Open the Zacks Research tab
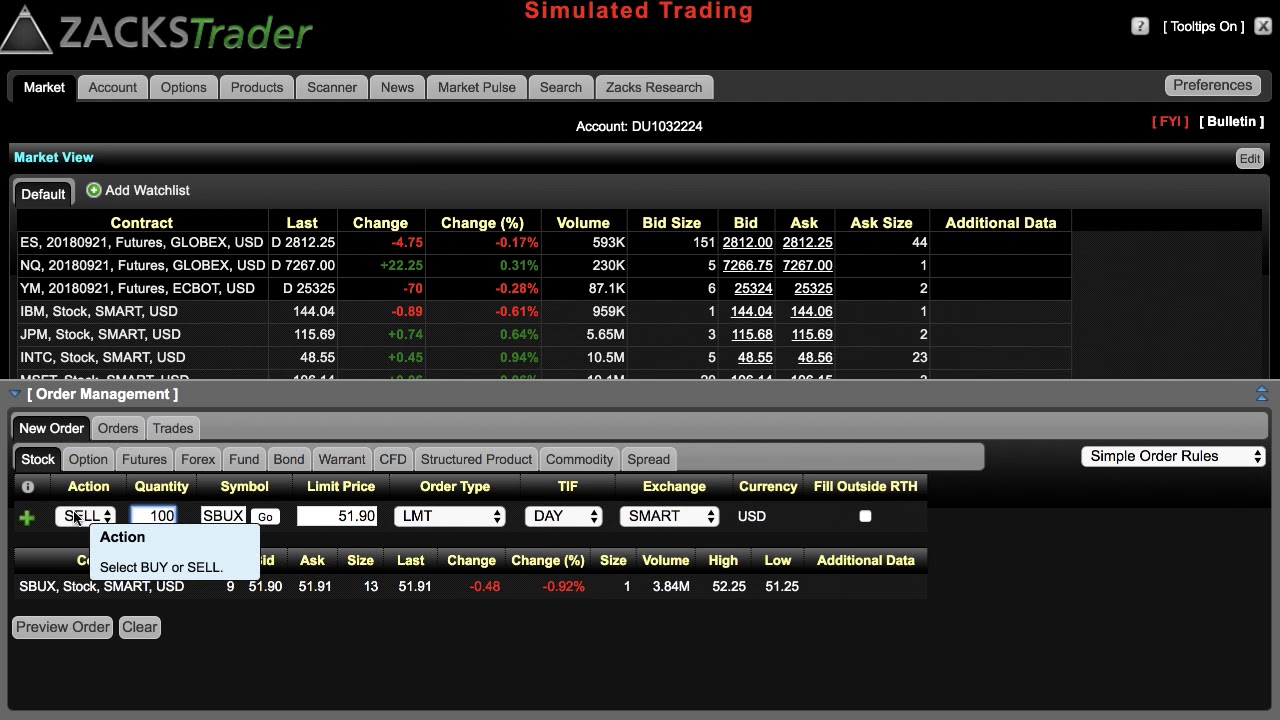1280x720 pixels. (x=654, y=87)
